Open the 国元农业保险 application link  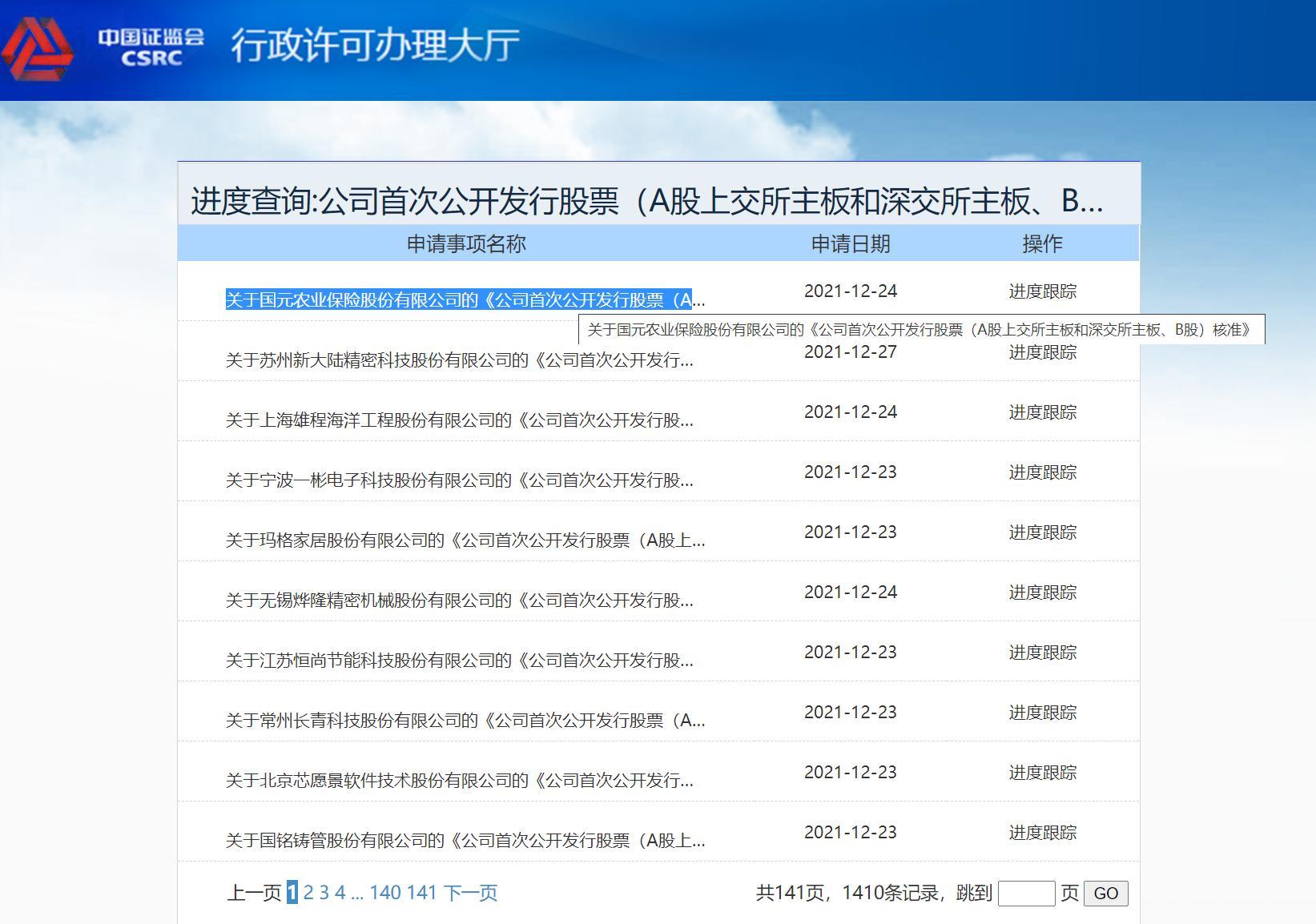(x=465, y=300)
